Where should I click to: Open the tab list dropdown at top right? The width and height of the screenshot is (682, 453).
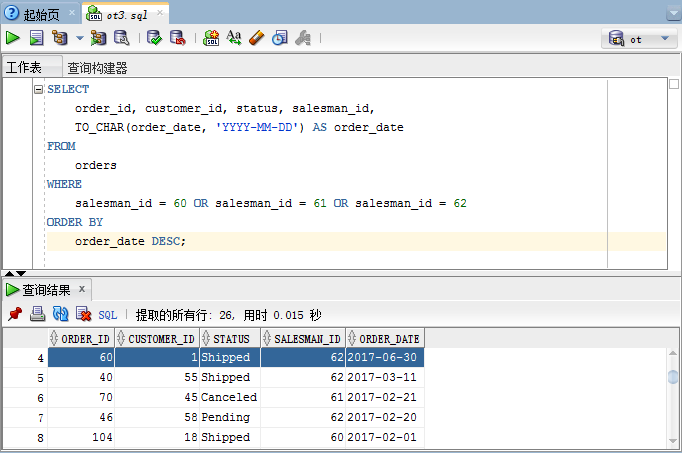[x=673, y=15]
